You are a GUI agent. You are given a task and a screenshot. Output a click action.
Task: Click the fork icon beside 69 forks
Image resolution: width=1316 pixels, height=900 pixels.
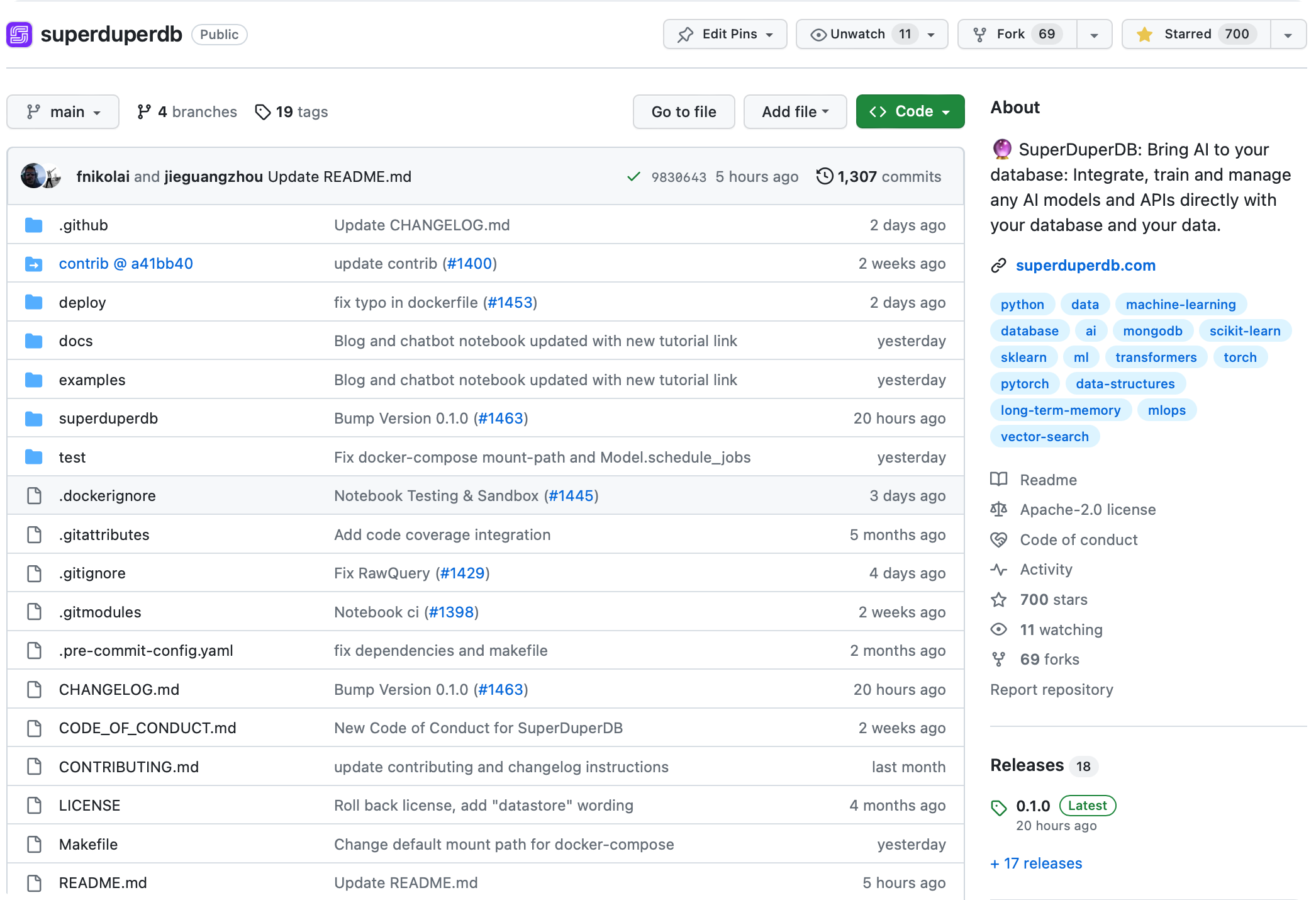coord(999,660)
